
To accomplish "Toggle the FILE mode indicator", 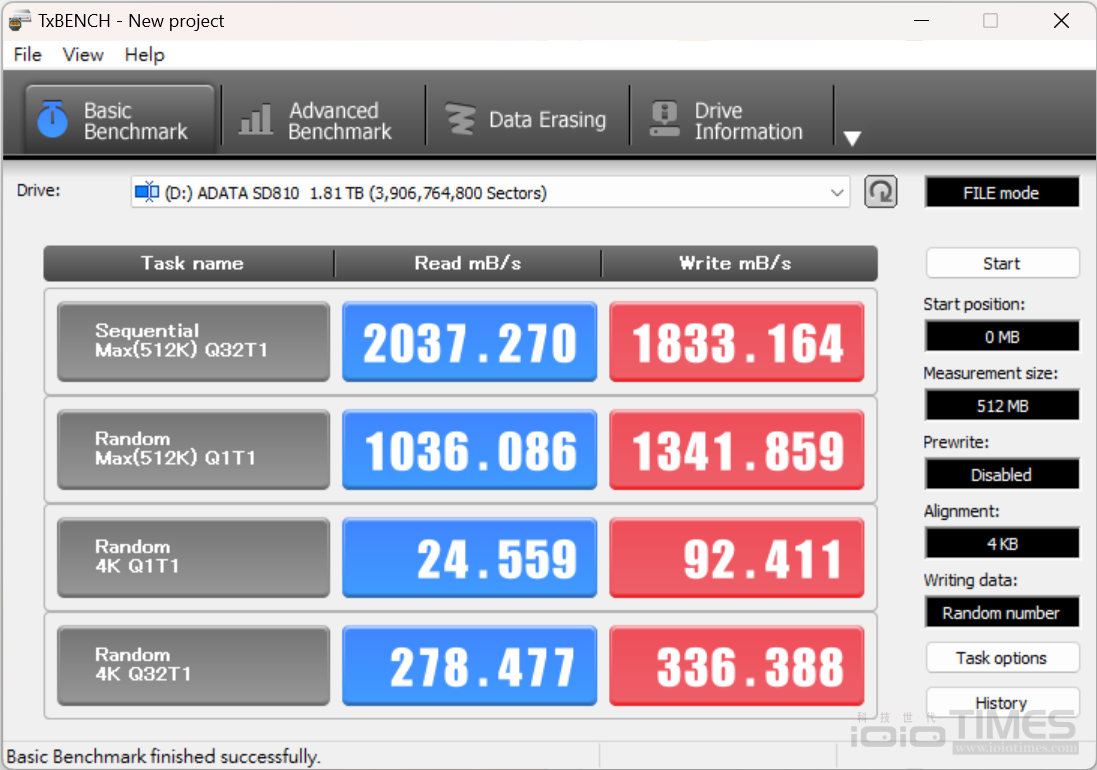I will 1001,193.
